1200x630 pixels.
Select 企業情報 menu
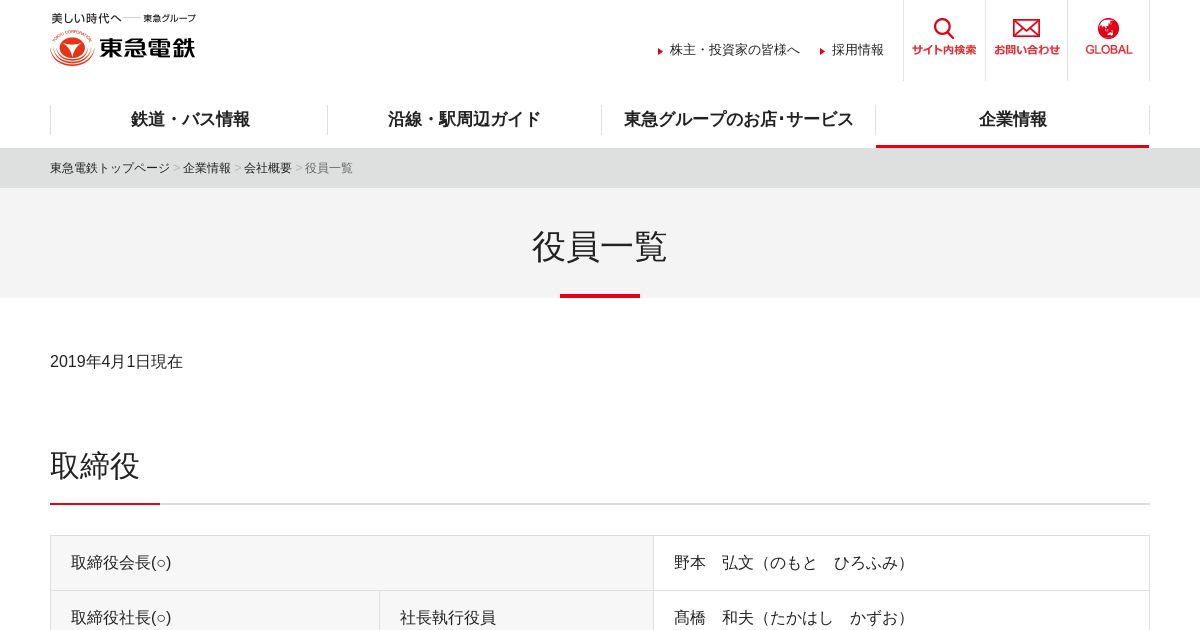click(x=1012, y=120)
